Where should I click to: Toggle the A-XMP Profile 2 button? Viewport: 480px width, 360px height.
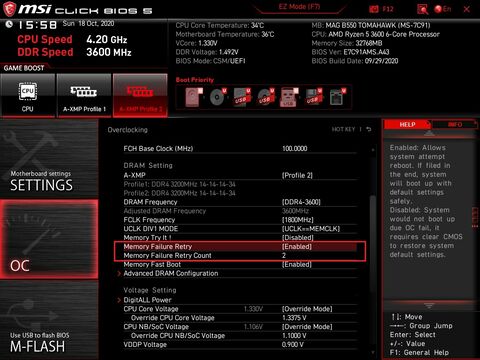140,96
